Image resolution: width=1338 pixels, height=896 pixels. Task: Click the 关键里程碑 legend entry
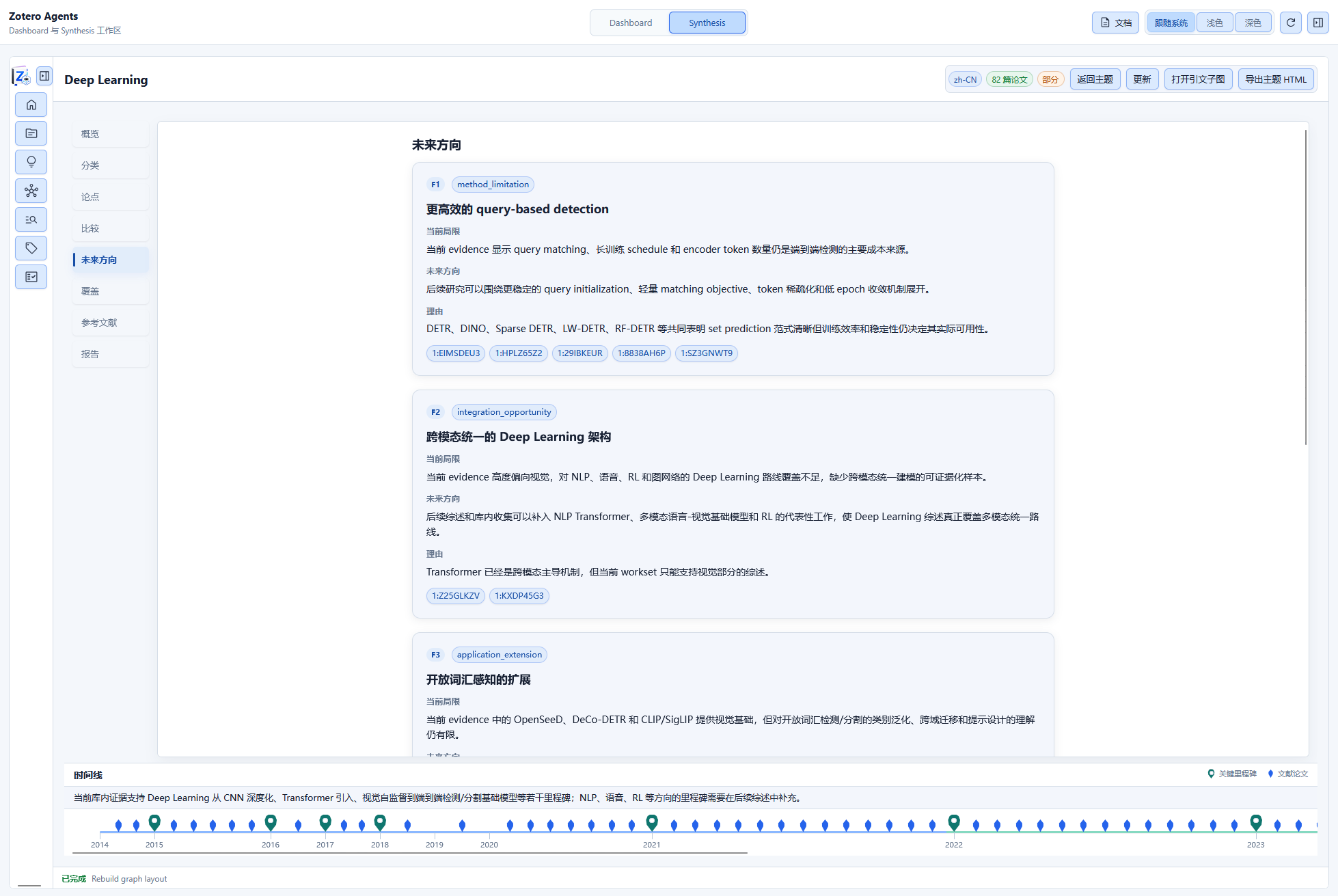point(1232,774)
